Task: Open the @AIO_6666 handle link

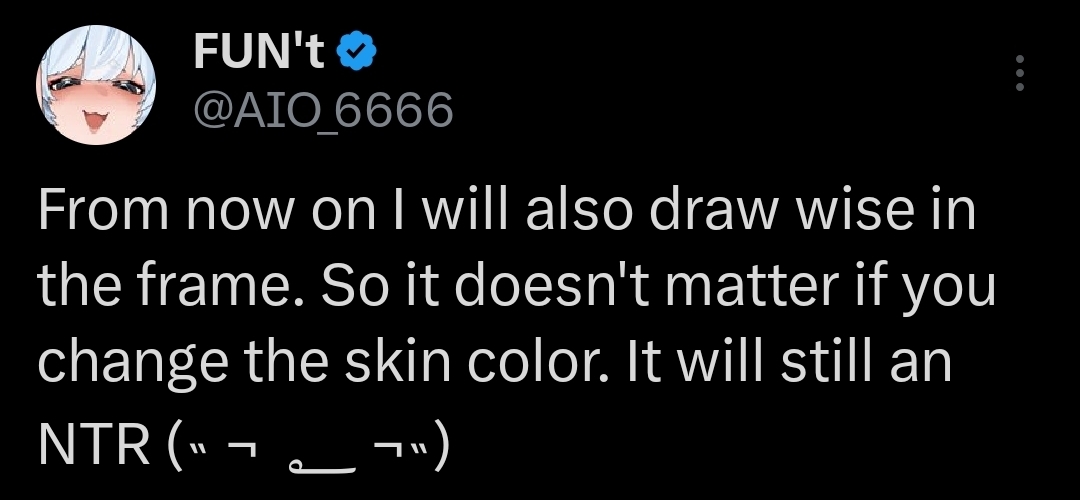Action: 322,108
